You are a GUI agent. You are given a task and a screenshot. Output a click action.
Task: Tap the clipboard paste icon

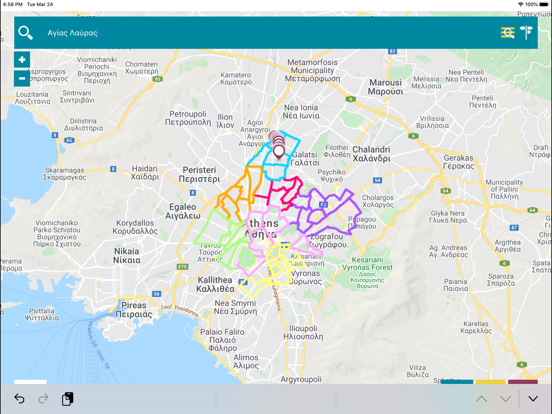pos(67,399)
